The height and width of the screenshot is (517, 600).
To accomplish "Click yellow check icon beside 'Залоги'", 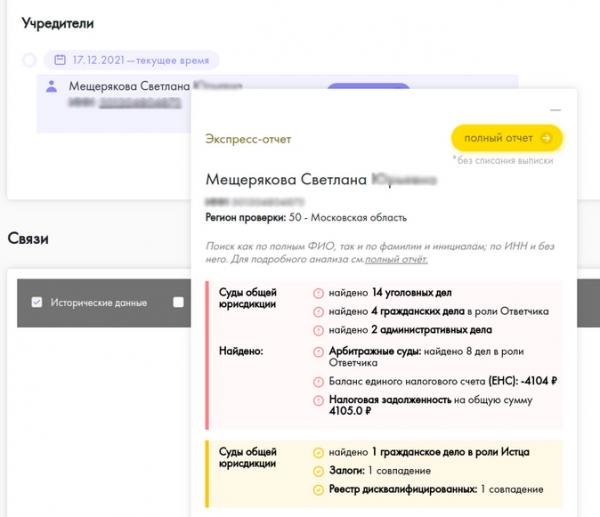I will coord(318,471).
